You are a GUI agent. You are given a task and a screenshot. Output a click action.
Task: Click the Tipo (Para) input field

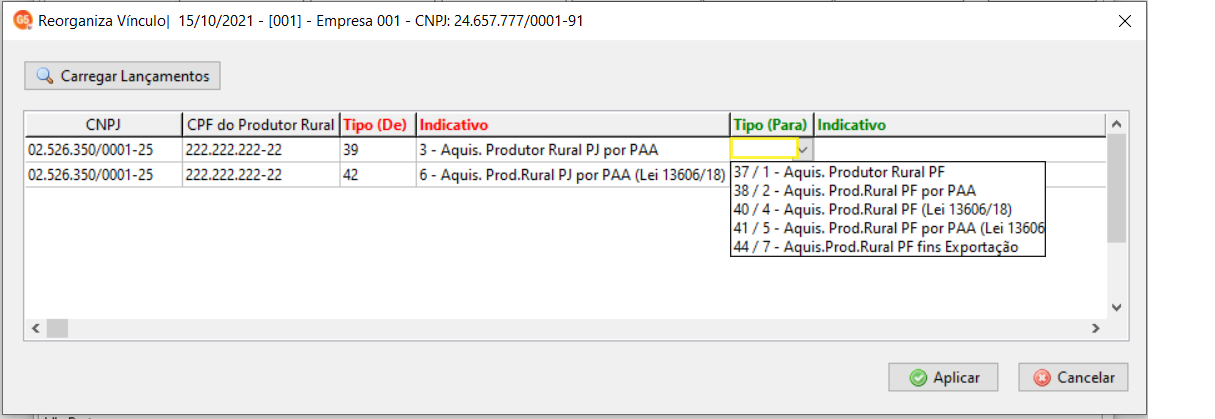(x=764, y=149)
